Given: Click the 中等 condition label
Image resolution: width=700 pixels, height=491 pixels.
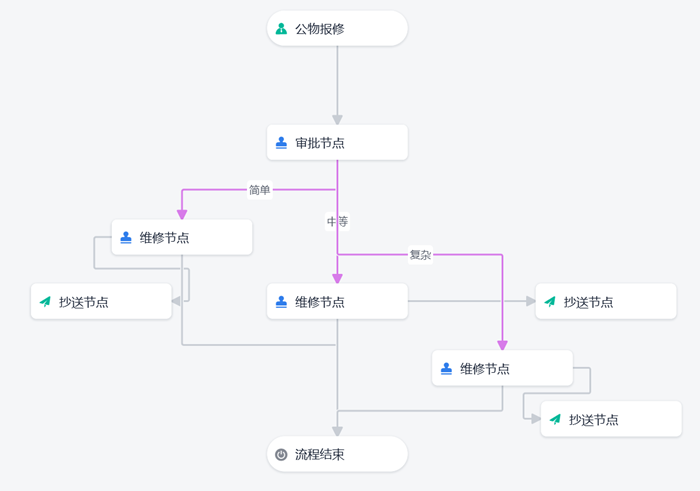Looking at the screenshot, I should click(x=337, y=221).
